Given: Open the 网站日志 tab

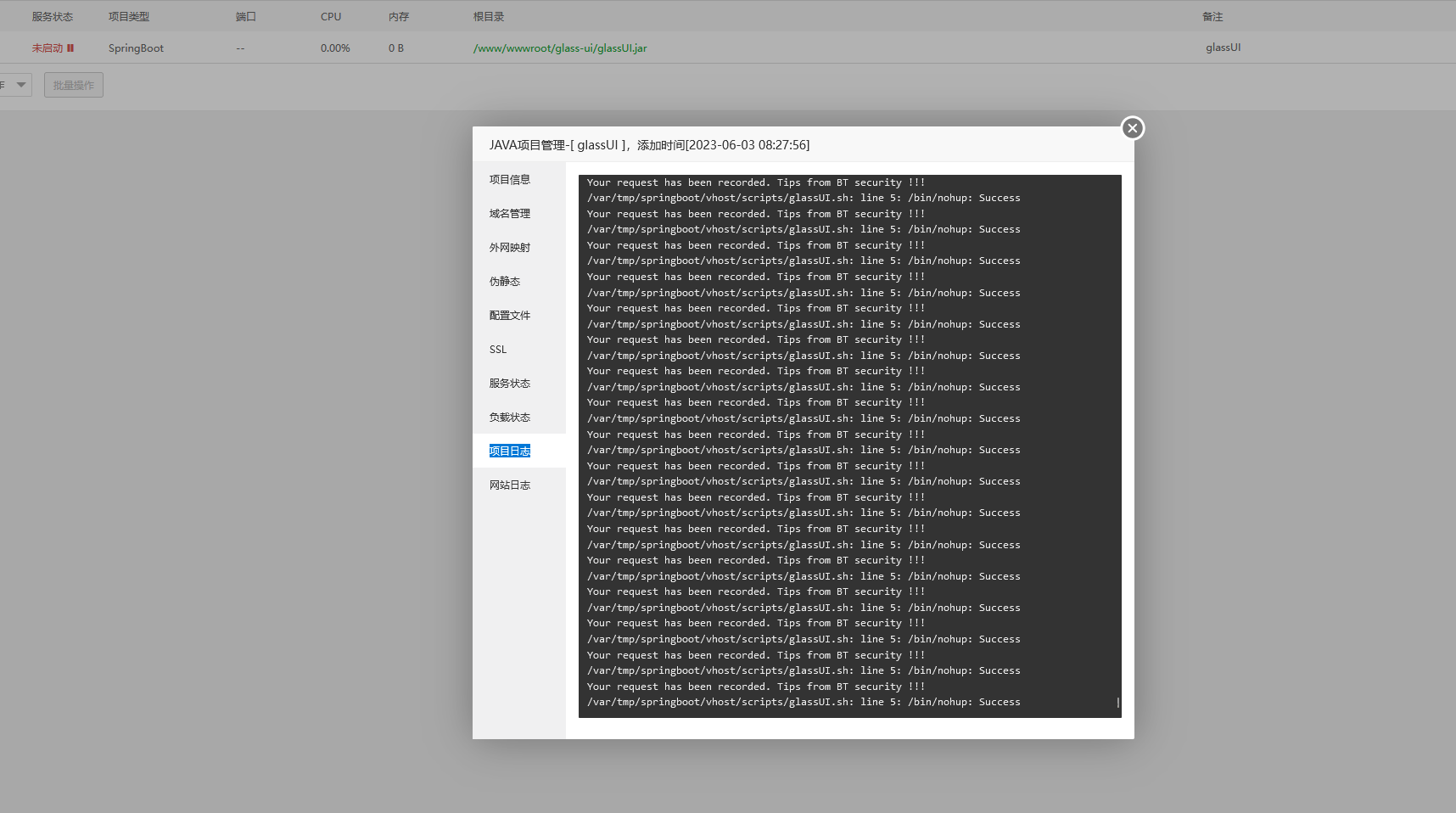Looking at the screenshot, I should [519, 485].
